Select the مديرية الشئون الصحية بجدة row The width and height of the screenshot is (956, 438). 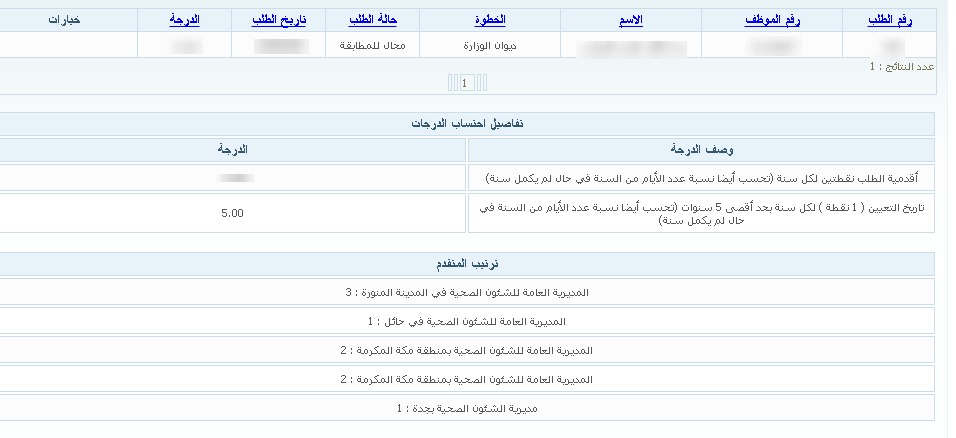click(x=467, y=408)
